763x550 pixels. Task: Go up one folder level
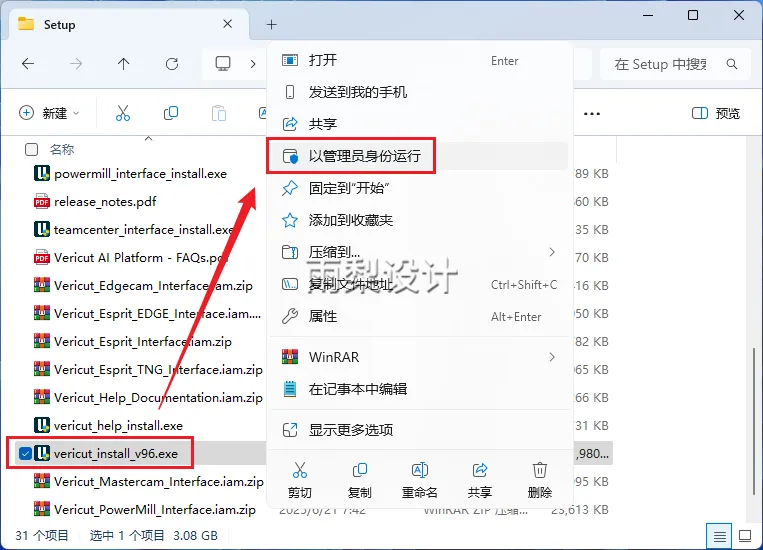click(124, 64)
